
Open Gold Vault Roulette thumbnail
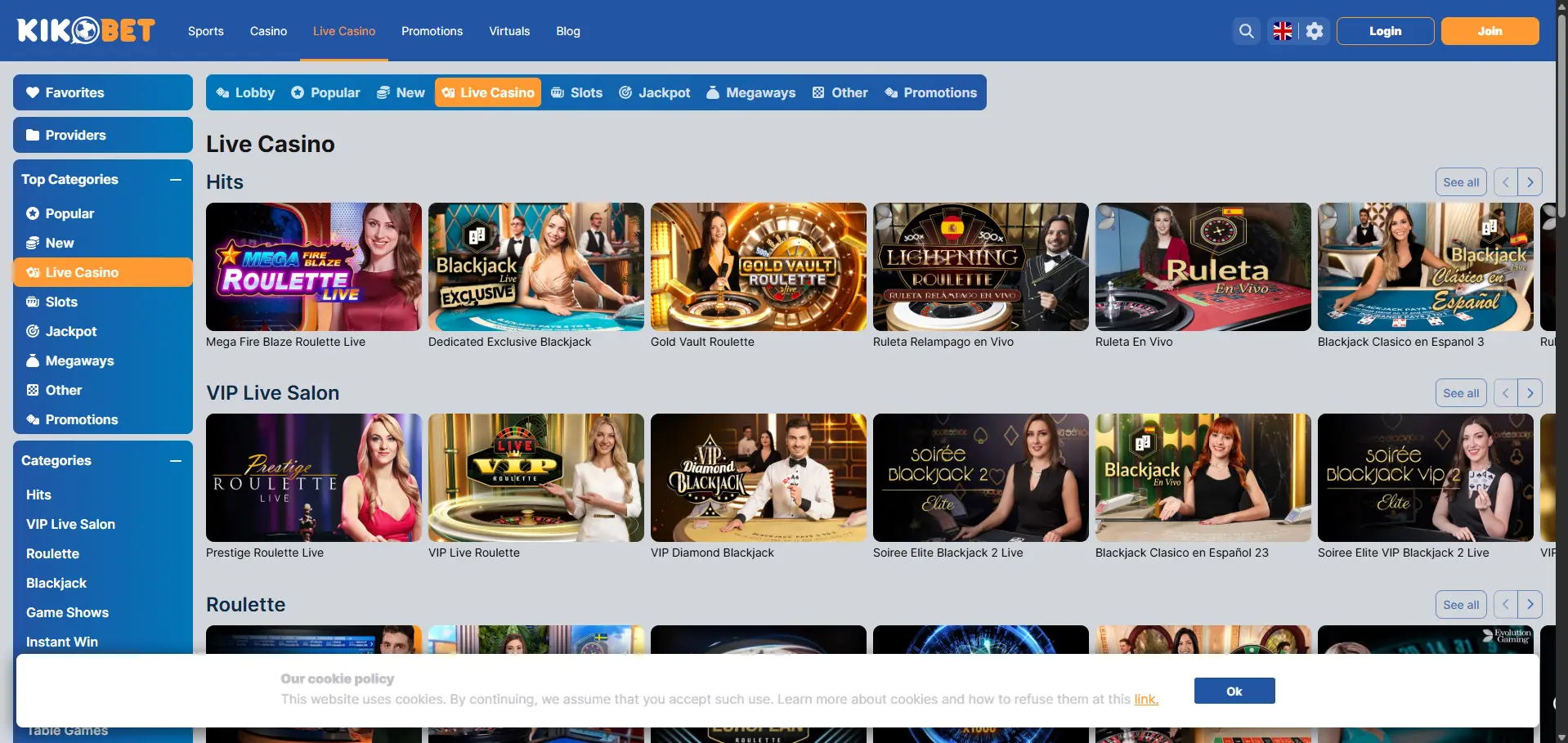coord(759,266)
